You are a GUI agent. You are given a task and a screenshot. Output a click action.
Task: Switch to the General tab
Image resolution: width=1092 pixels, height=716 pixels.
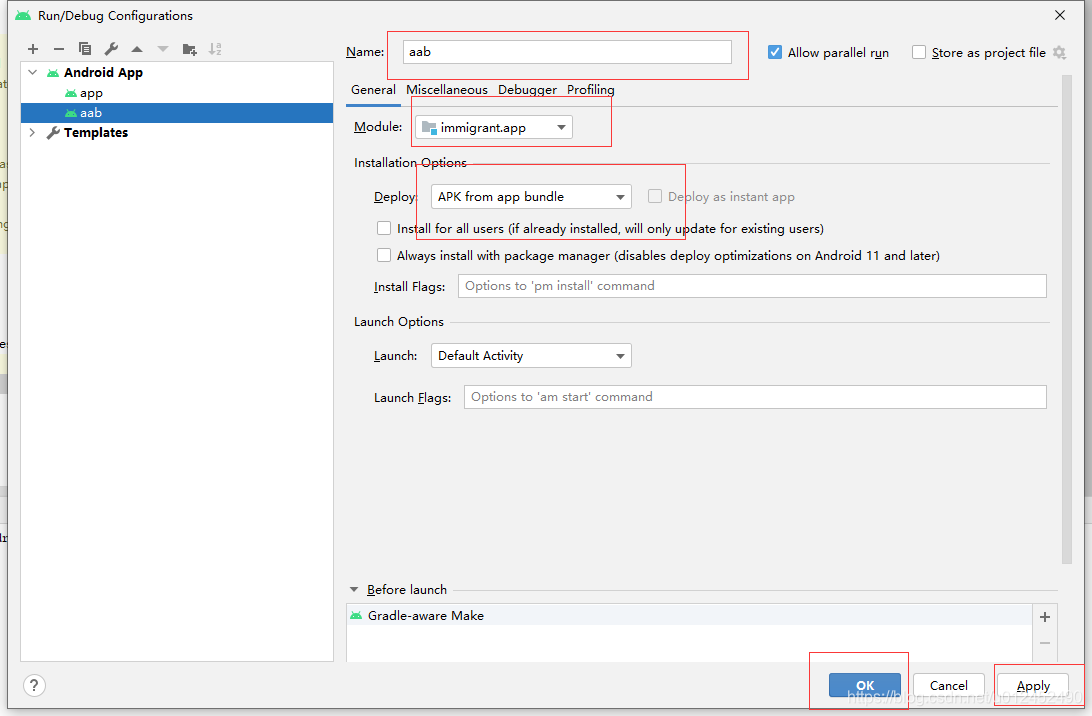pos(373,90)
